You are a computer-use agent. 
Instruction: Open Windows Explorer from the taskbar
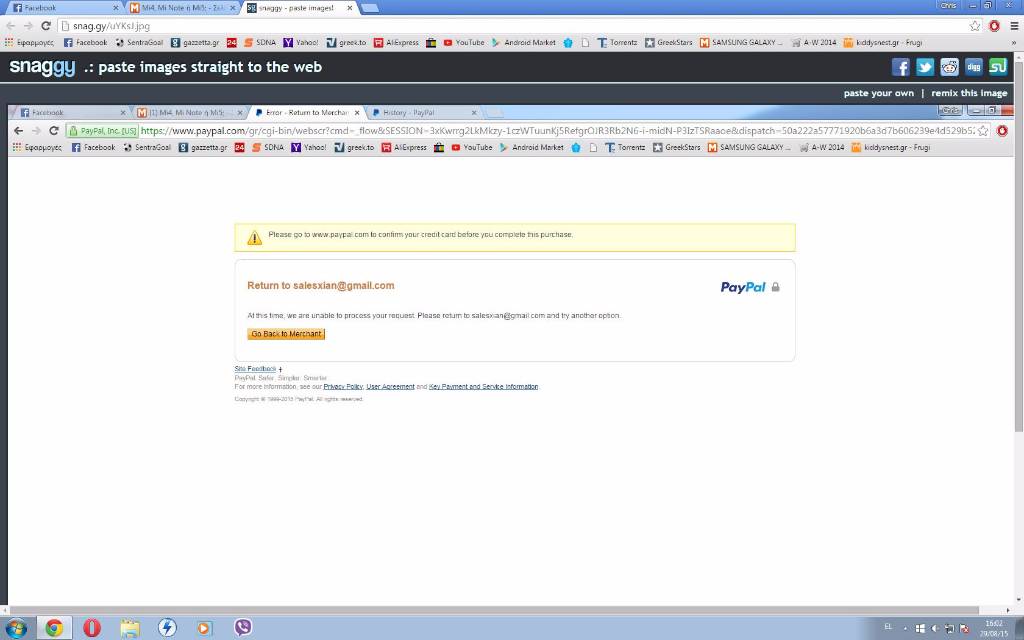click(130, 628)
